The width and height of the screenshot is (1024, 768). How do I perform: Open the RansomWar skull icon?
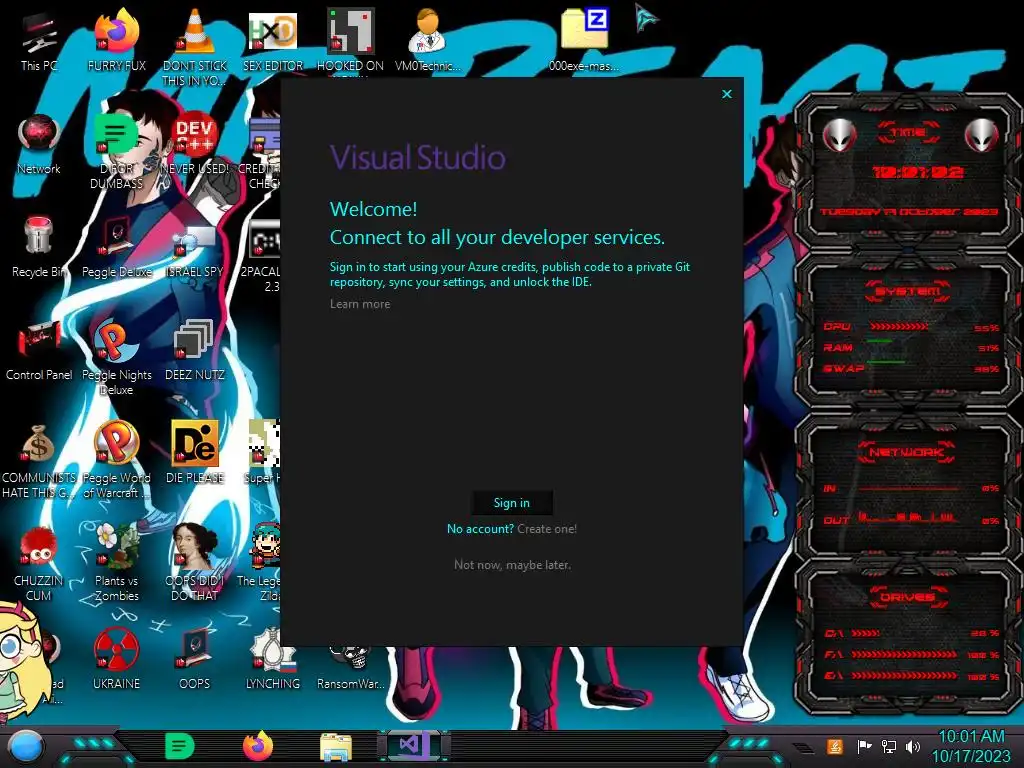pos(351,666)
